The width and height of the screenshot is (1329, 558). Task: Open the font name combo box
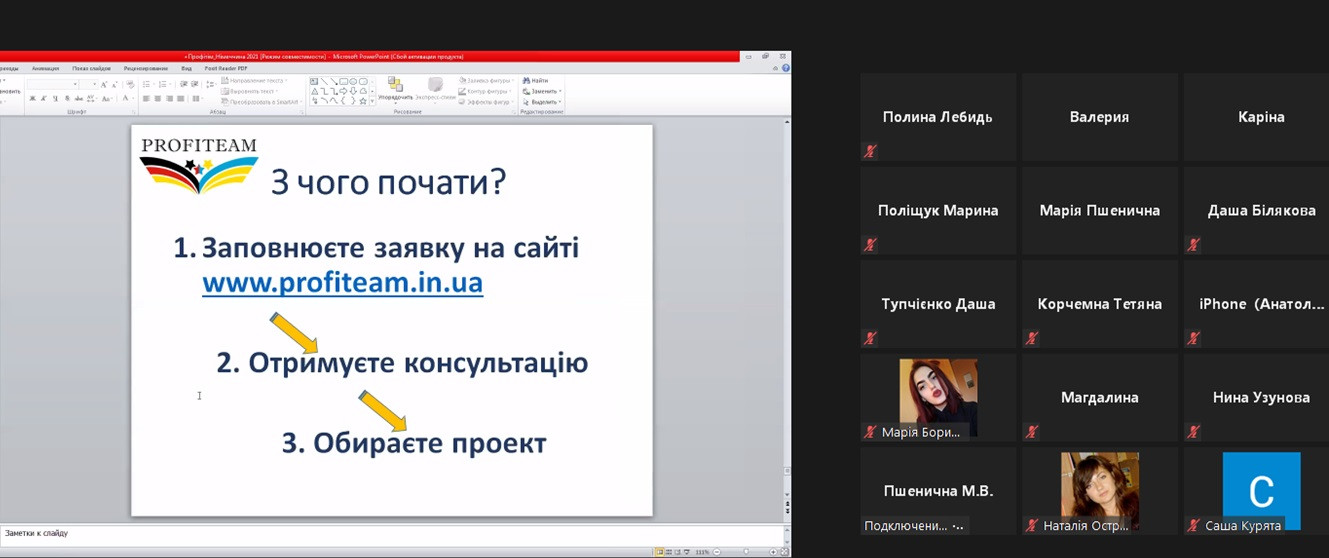click(52, 84)
